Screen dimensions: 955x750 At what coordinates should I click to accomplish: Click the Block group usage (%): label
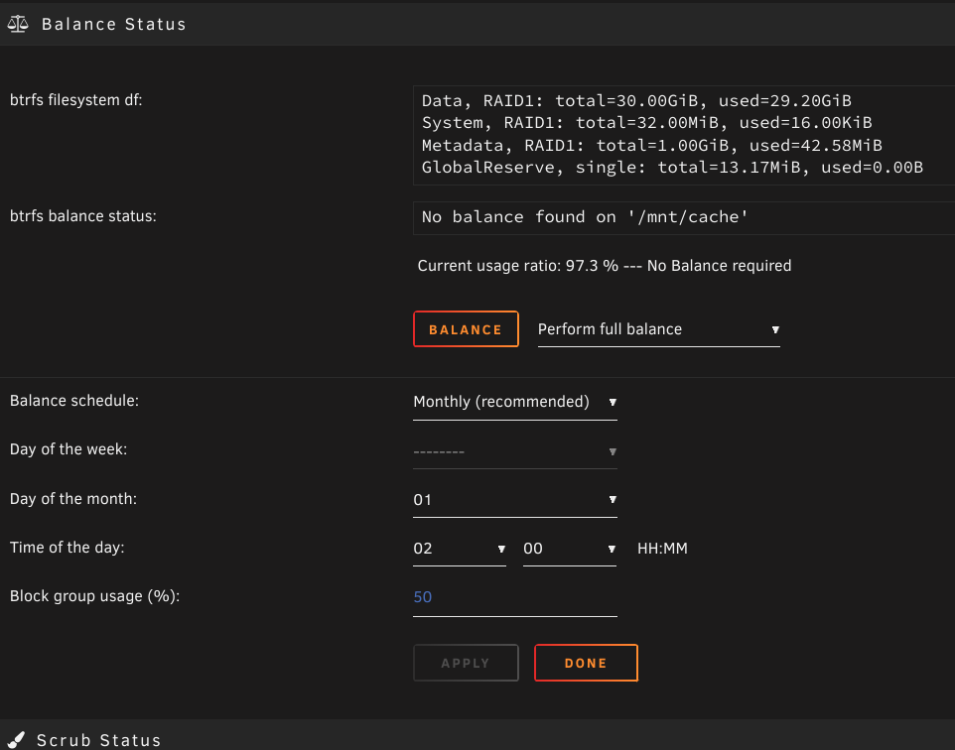(x=95, y=596)
